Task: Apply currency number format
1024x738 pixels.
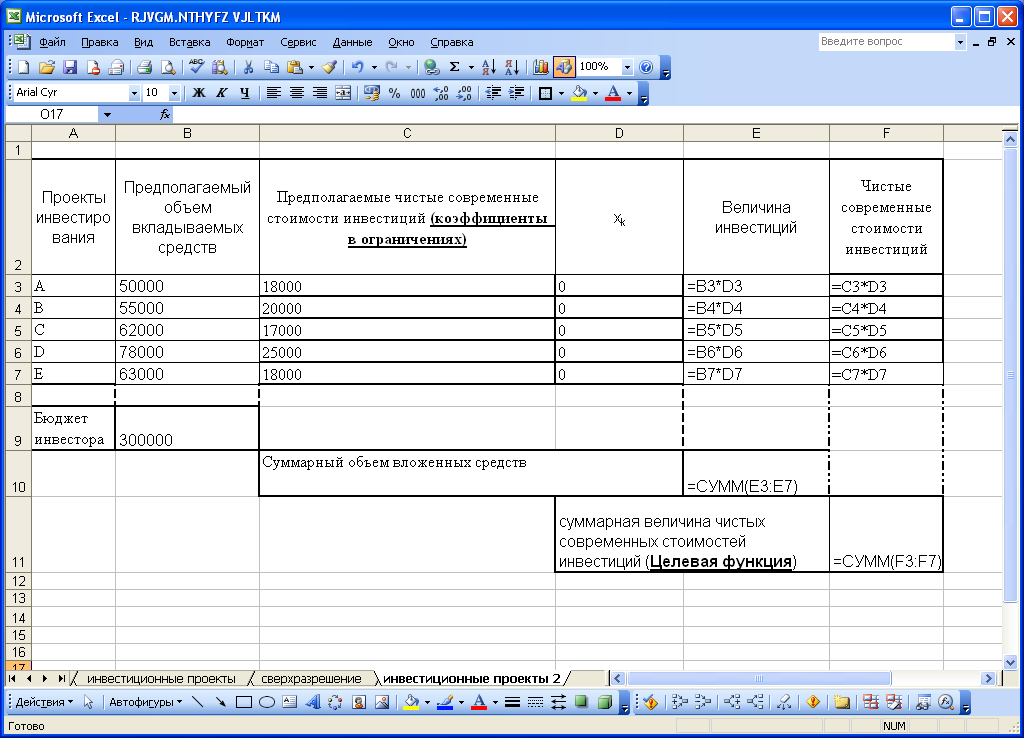Action: 372,93
